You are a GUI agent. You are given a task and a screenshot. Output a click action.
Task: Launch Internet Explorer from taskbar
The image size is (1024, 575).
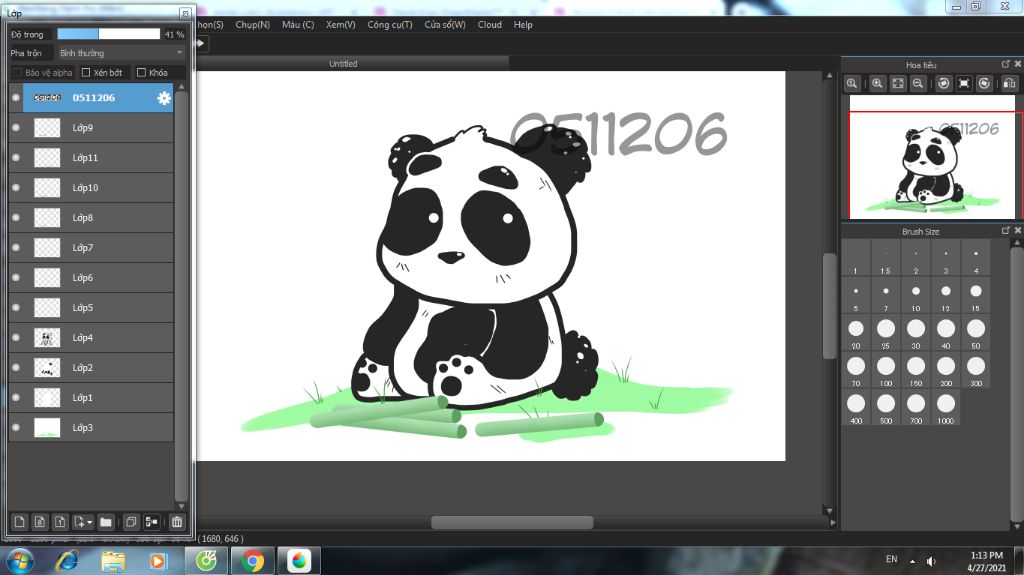(x=67, y=561)
